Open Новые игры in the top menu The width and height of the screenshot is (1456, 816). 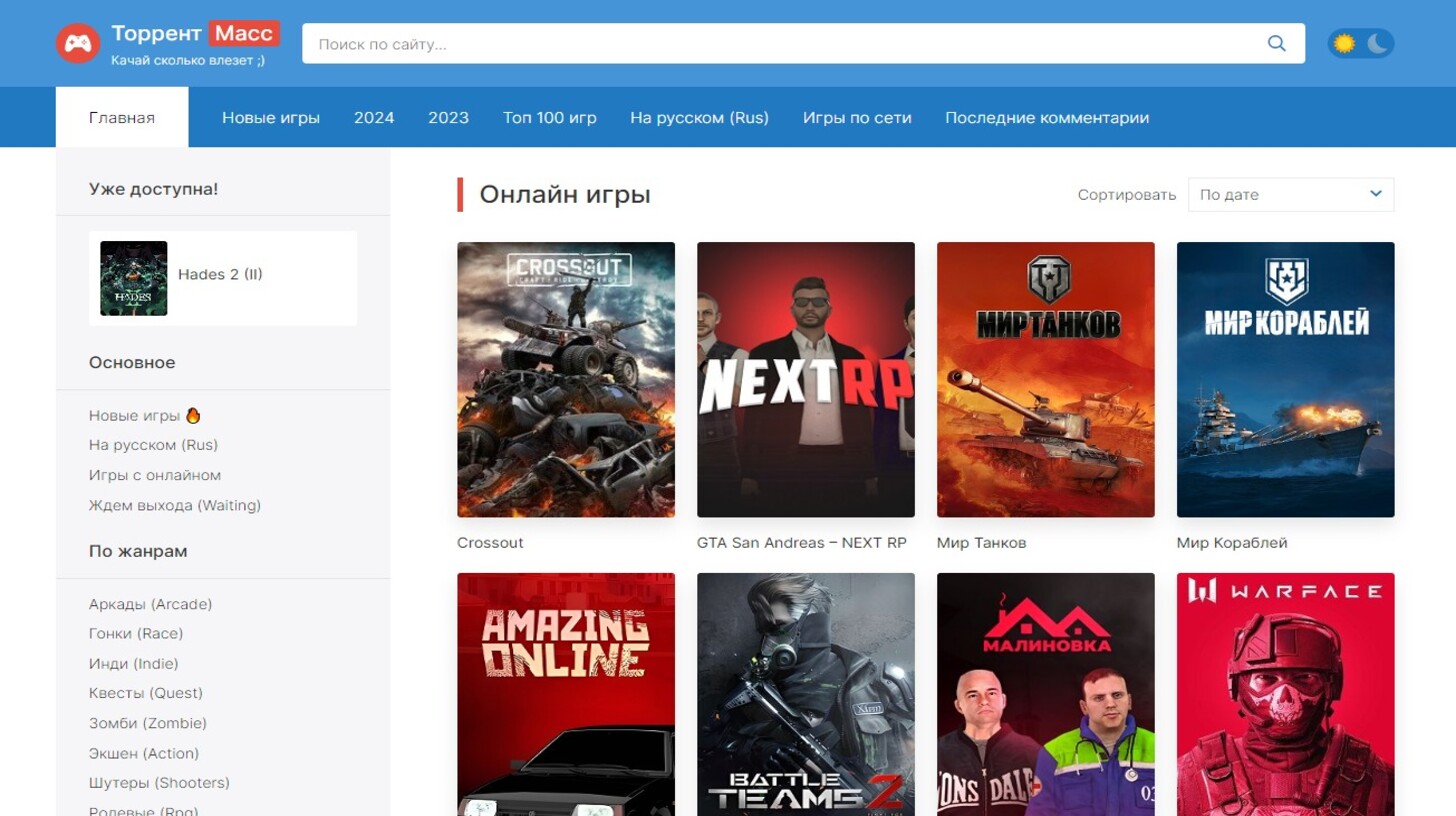[271, 117]
